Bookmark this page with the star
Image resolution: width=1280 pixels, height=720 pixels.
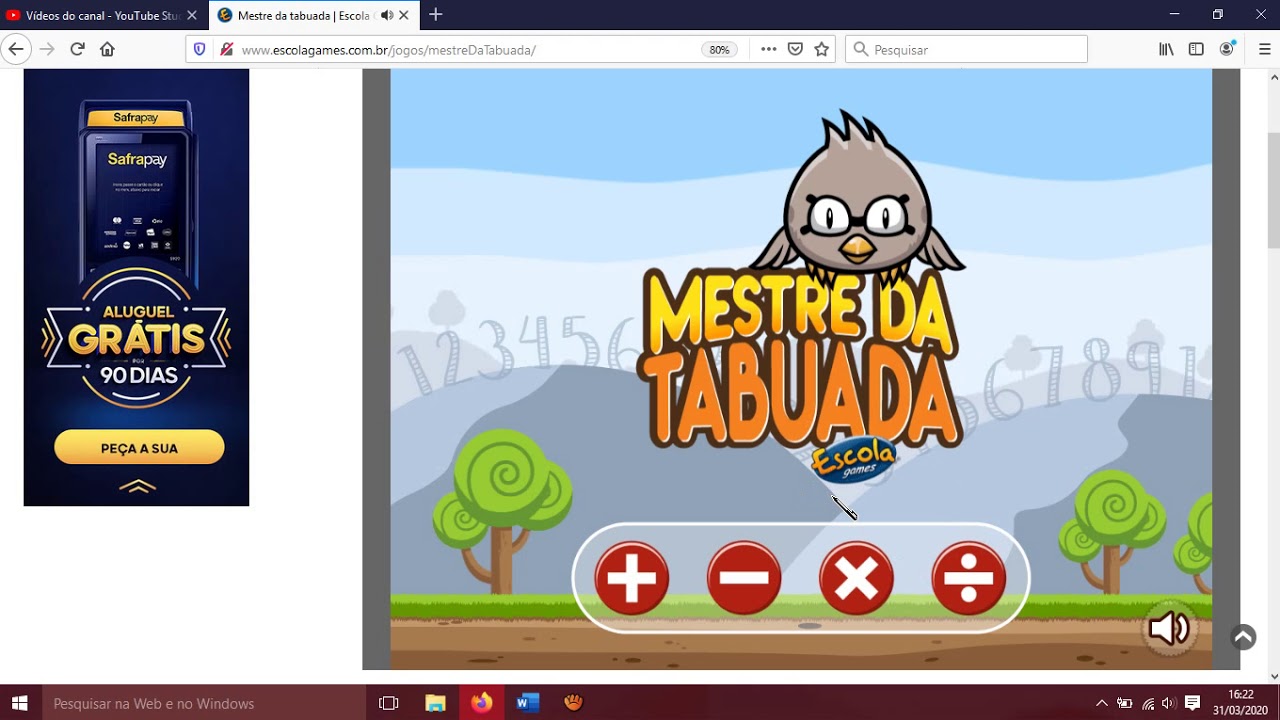click(822, 49)
